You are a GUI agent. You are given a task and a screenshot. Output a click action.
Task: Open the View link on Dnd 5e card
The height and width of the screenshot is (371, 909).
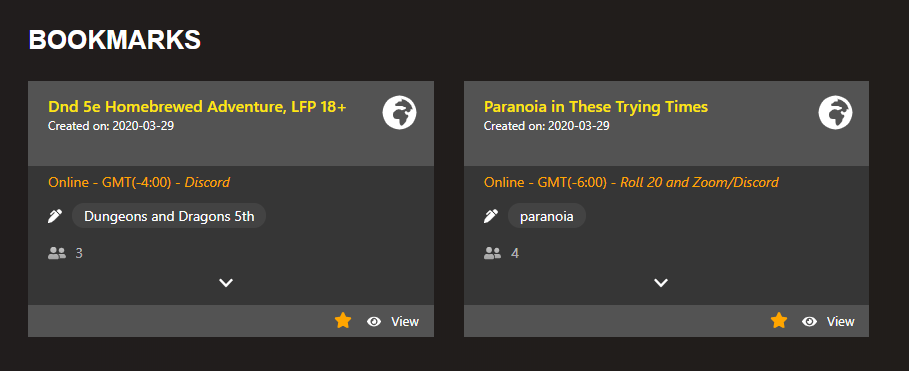pyautogui.click(x=405, y=321)
